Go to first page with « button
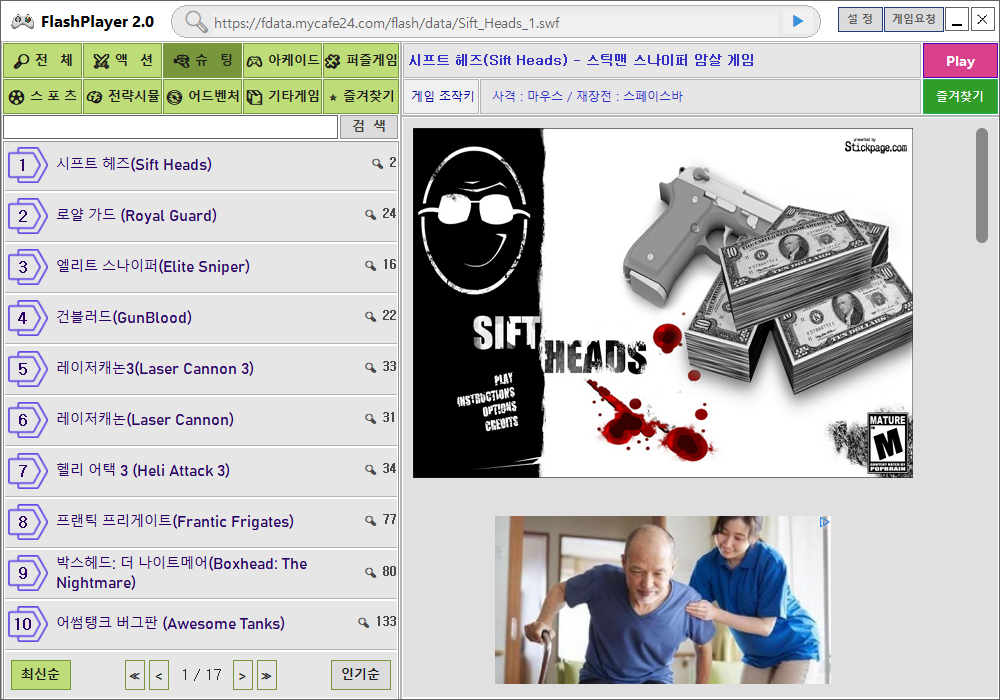The height and width of the screenshot is (700, 1000). click(135, 675)
